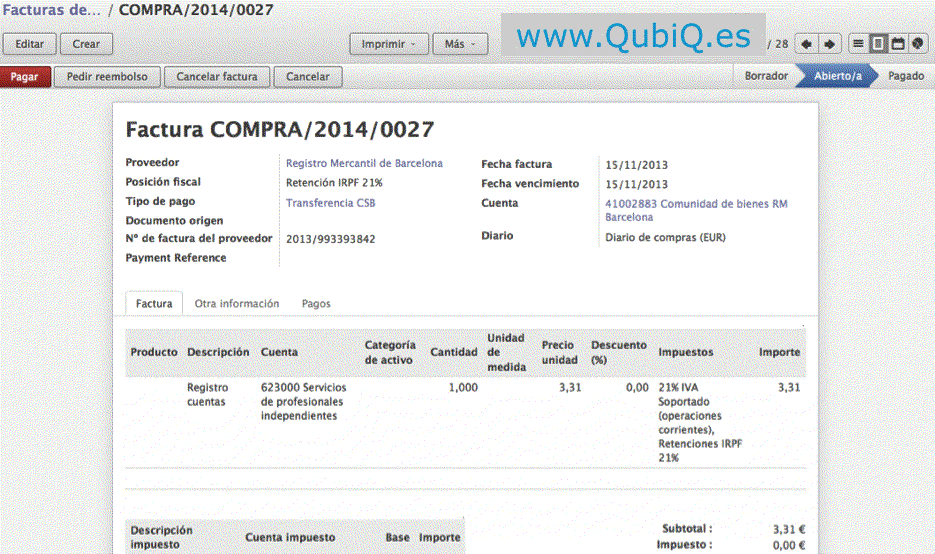935x554 pixels.
Task: Switch to Otra información tab
Action: (237, 303)
